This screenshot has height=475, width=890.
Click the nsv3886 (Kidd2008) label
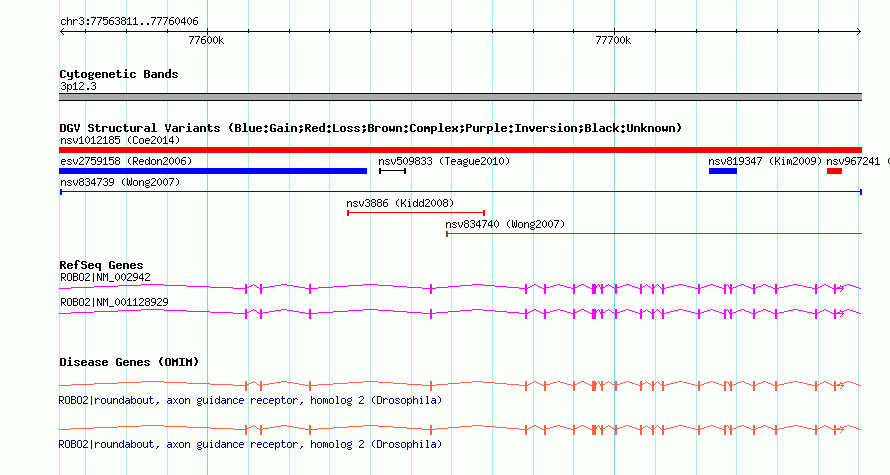(400, 203)
